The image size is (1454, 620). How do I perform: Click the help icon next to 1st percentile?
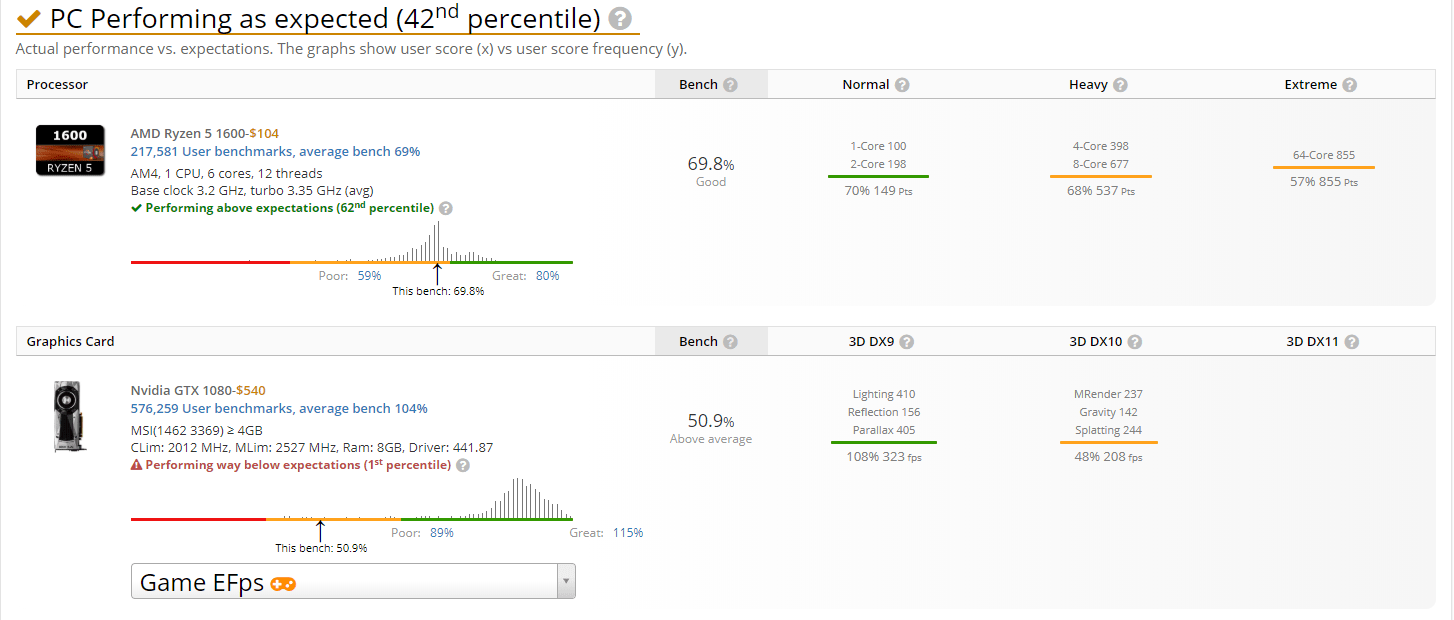click(462, 464)
